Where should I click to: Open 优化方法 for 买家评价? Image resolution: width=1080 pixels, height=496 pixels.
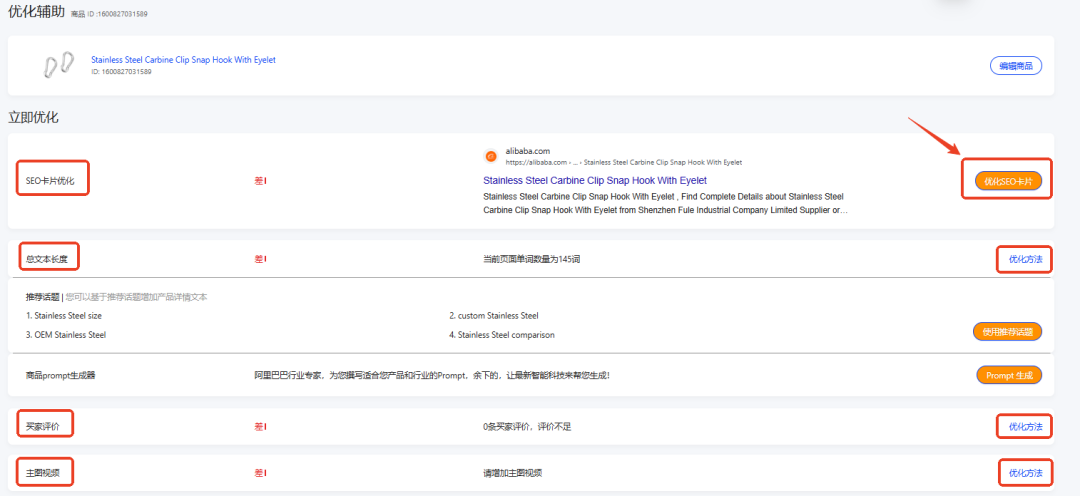point(1024,427)
